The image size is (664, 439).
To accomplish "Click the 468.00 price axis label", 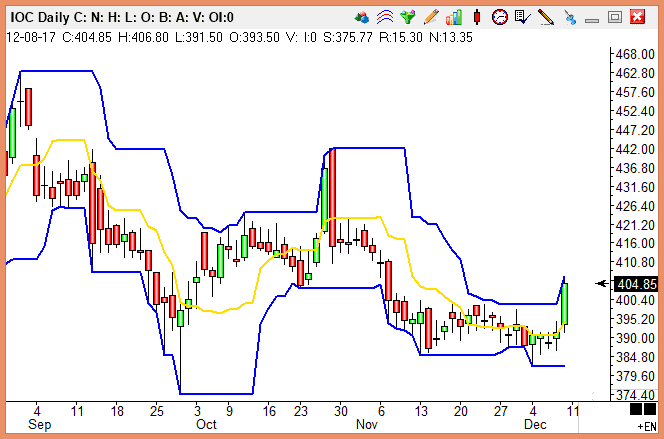I will (x=635, y=54).
